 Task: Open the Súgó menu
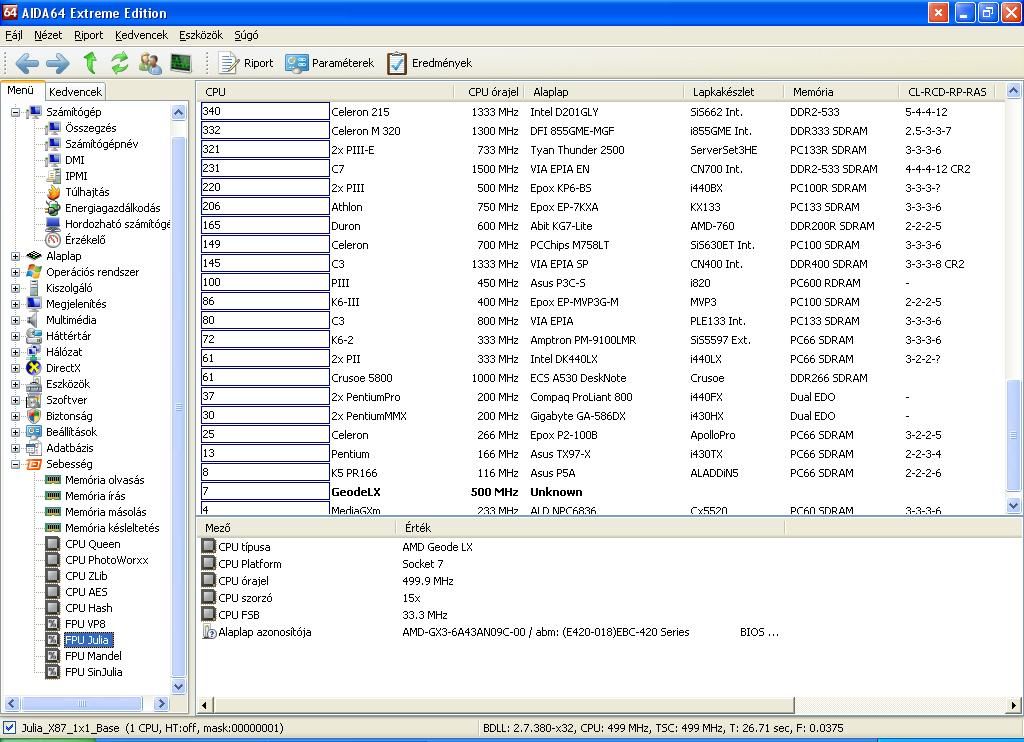pyautogui.click(x=246, y=35)
